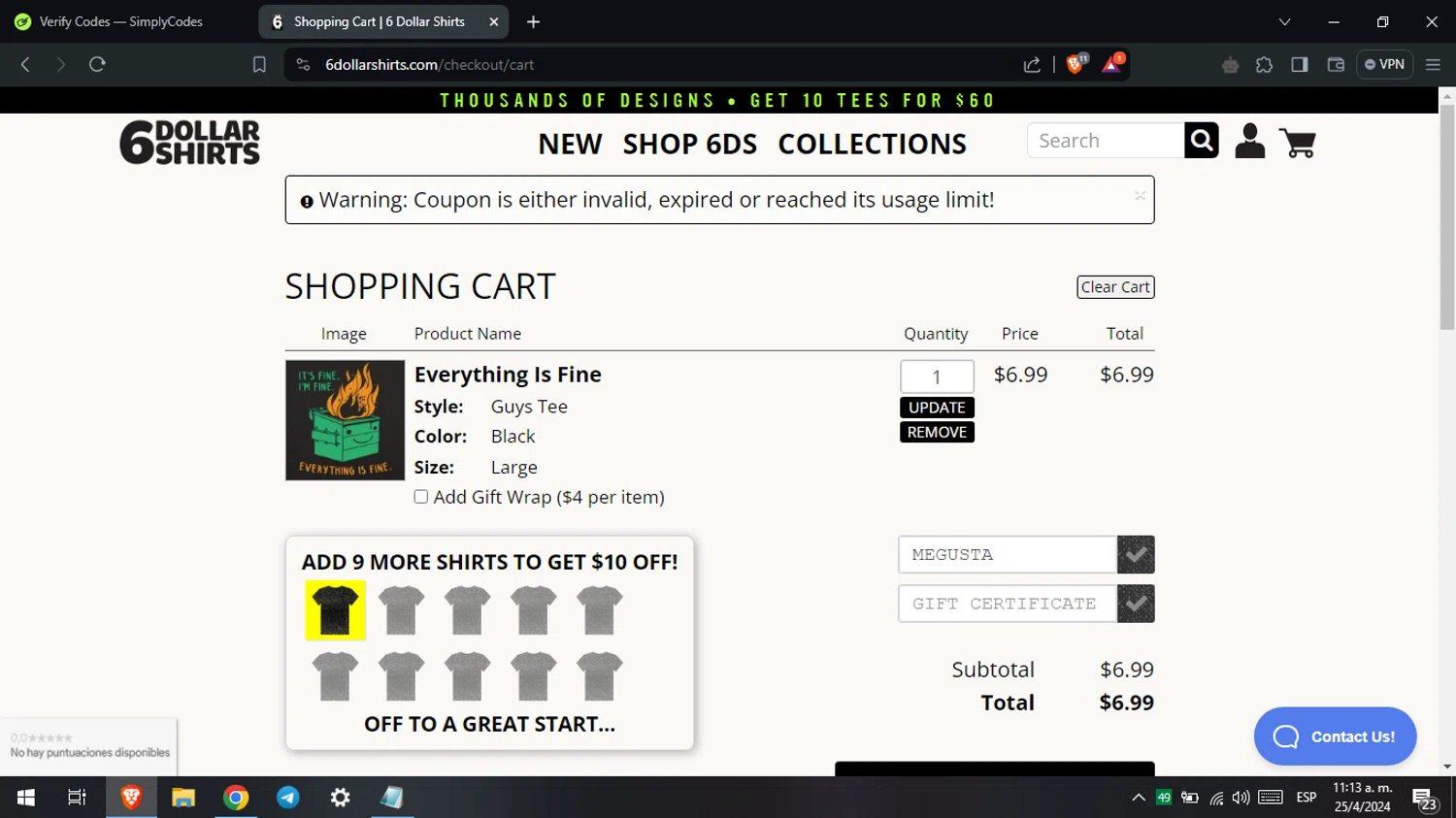Click REMOVE for Everything Is Fine

pyautogui.click(x=937, y=432)
